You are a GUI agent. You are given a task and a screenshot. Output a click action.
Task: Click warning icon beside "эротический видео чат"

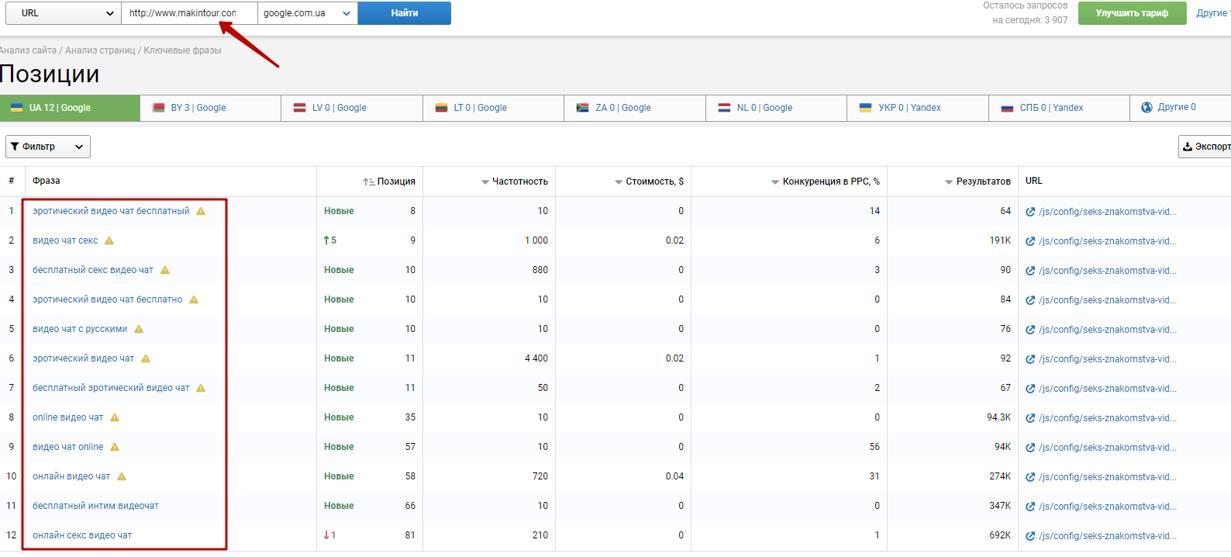pos(145,359)
